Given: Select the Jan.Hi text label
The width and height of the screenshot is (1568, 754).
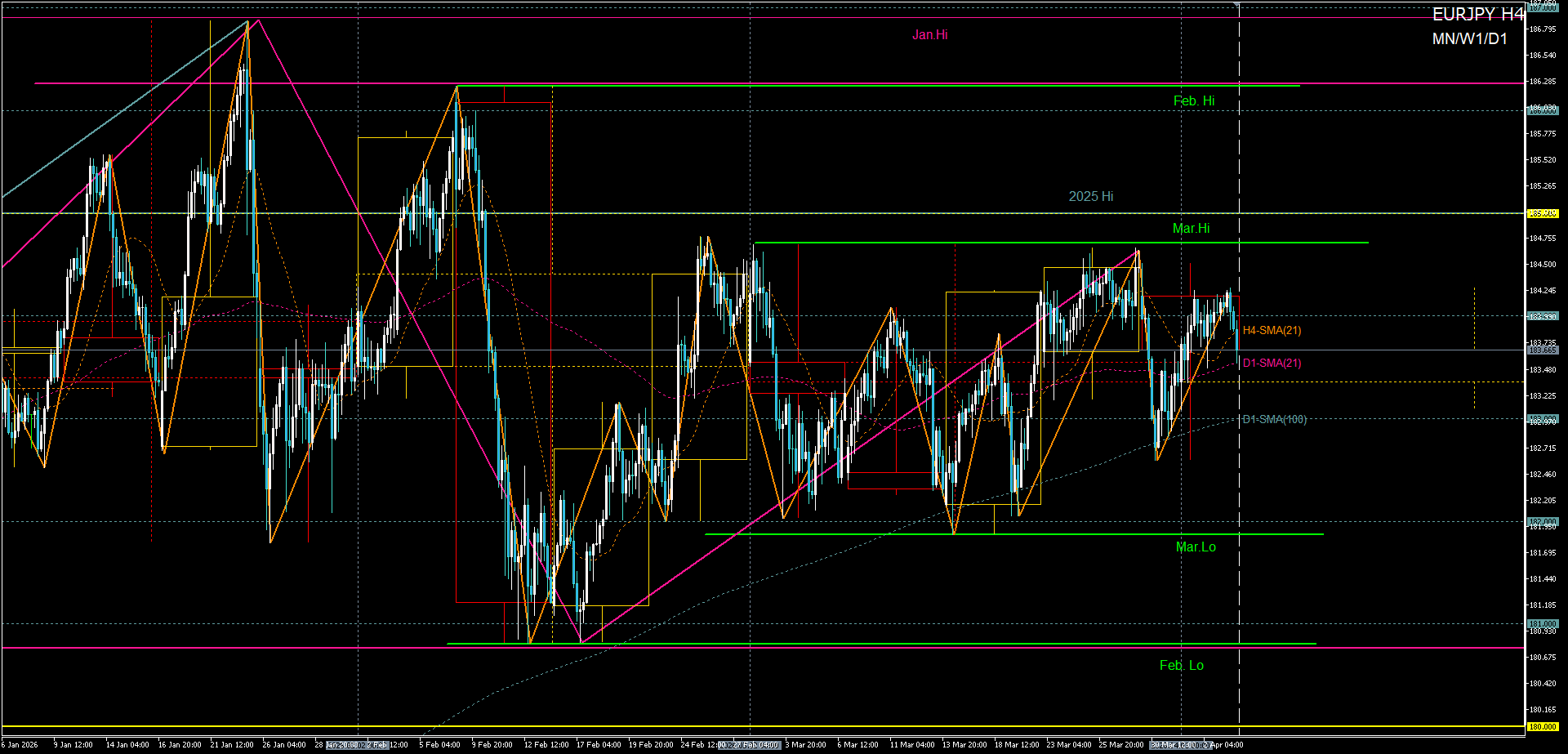Looking at the screenshot, I should [x=929, y=35].
